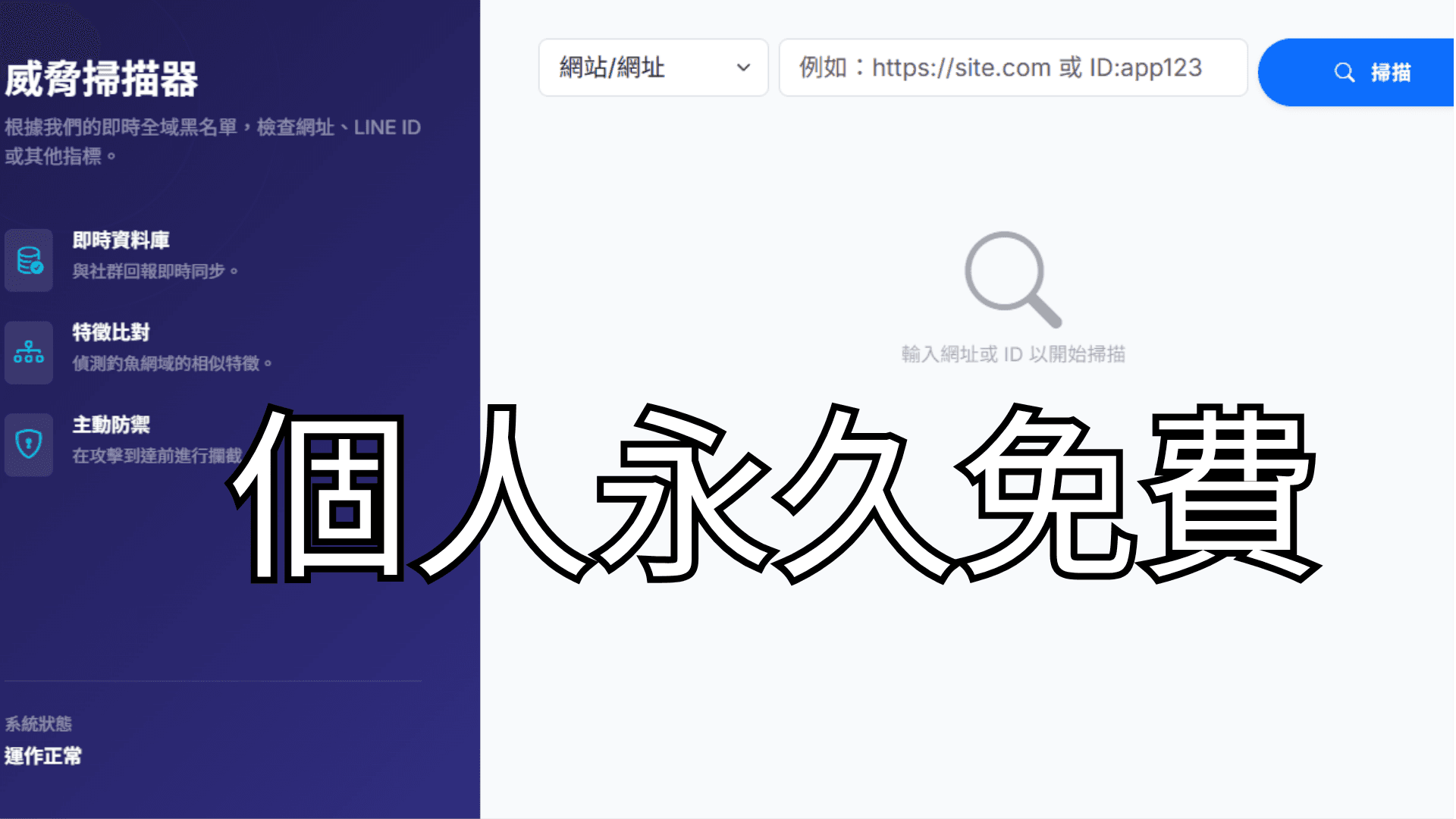Click the magnifier icon inside the scan button
Viewport: 1456px width, 819px height.
[x=1344, y=73]
